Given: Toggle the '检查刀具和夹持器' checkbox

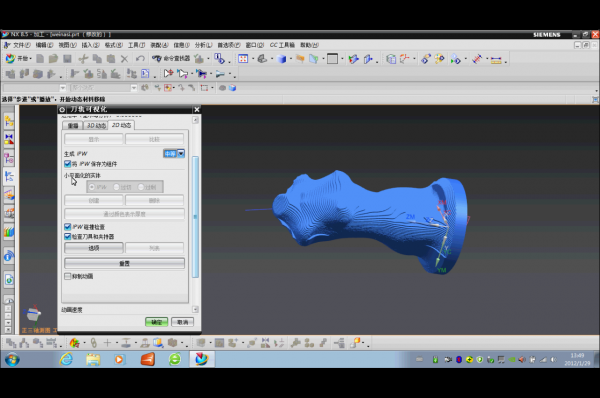Looking at the screenshot, I should tap(68, 237).
